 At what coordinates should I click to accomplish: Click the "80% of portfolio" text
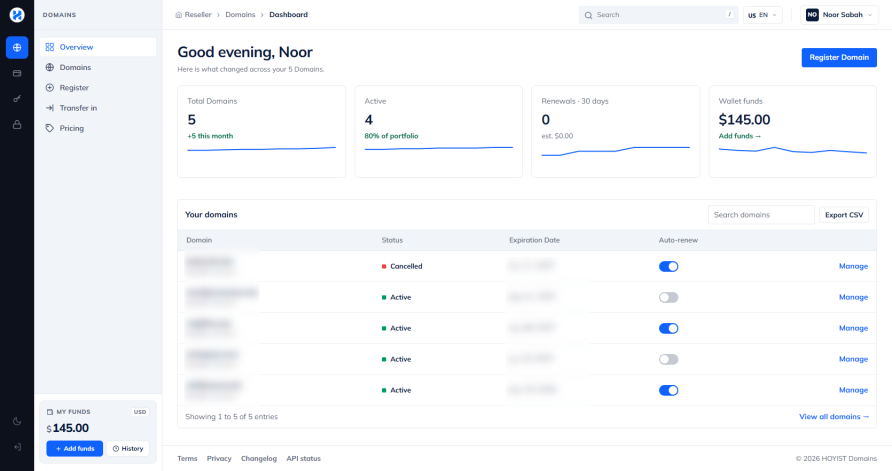[391, 136]
